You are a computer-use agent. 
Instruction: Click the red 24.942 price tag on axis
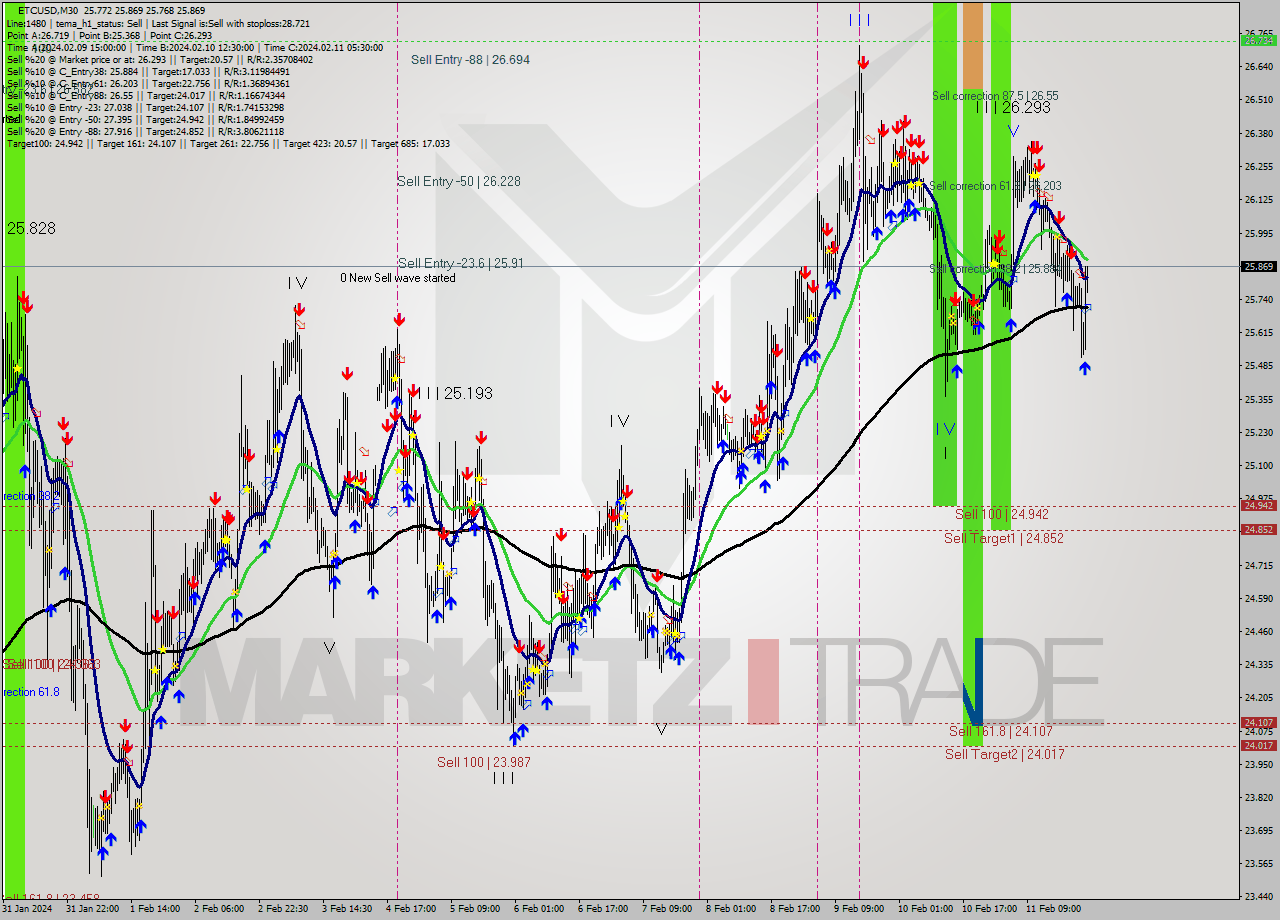tap(1258, 506)
